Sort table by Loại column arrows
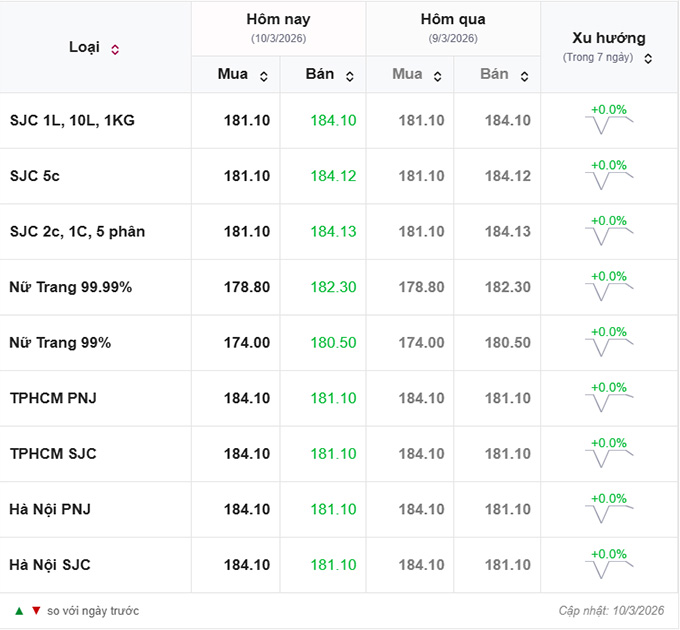680x630 pixels. point(115,49)
